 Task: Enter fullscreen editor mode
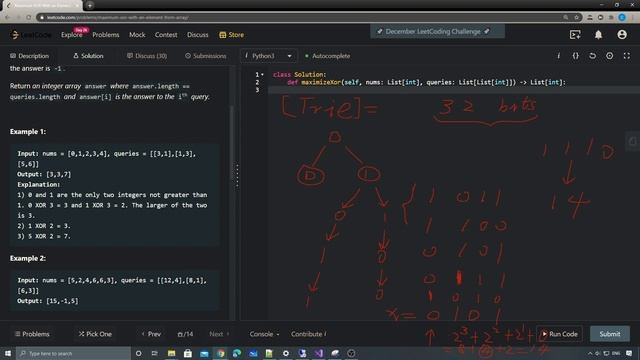point(627,56)
